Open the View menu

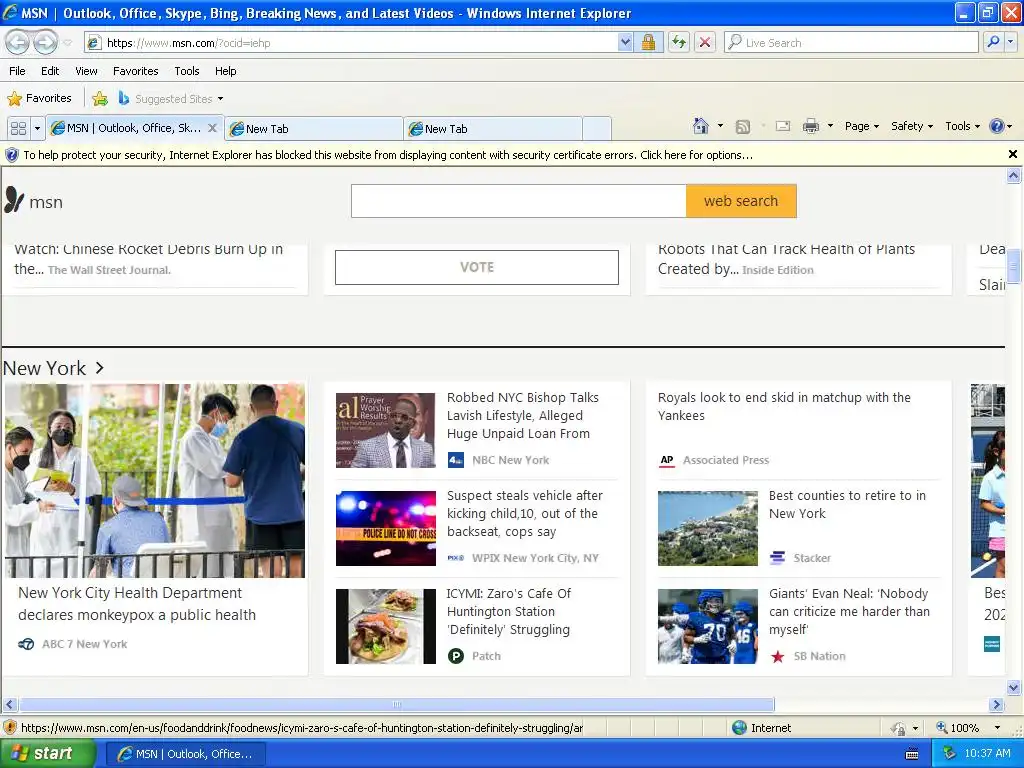(x=86, y=71)
